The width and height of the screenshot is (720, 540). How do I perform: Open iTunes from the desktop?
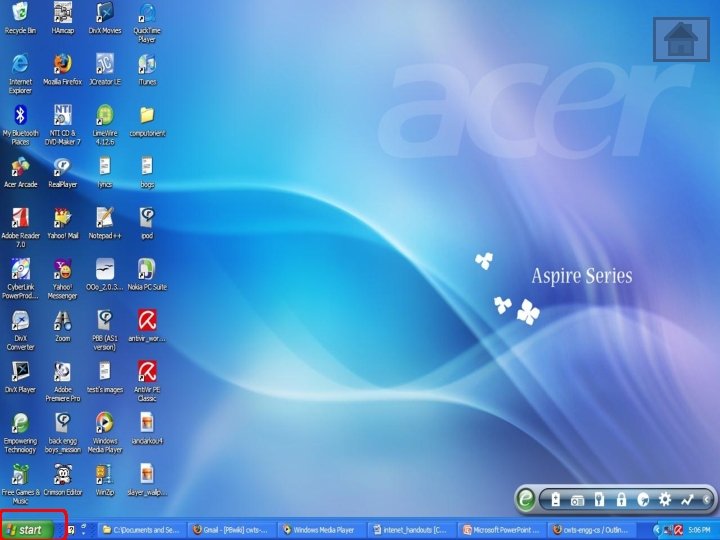click(147, 63)
